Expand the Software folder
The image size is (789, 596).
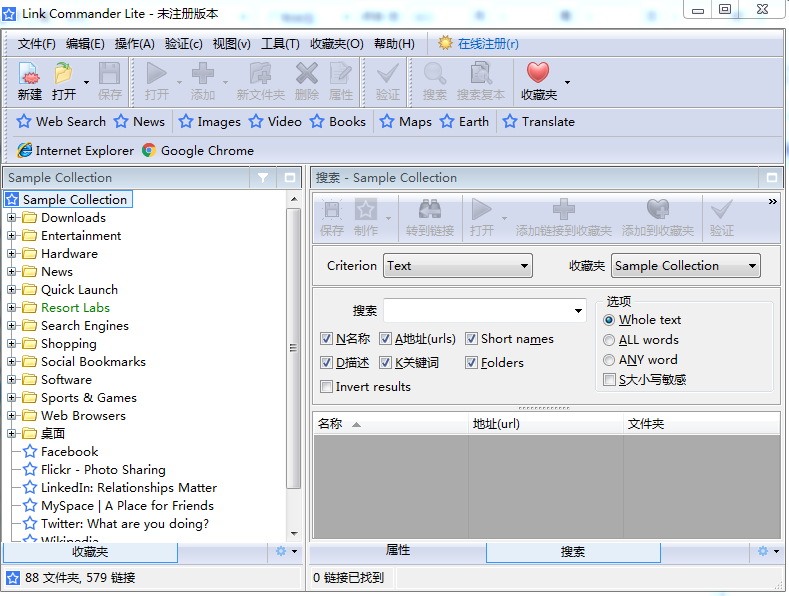tap(12, 380)
